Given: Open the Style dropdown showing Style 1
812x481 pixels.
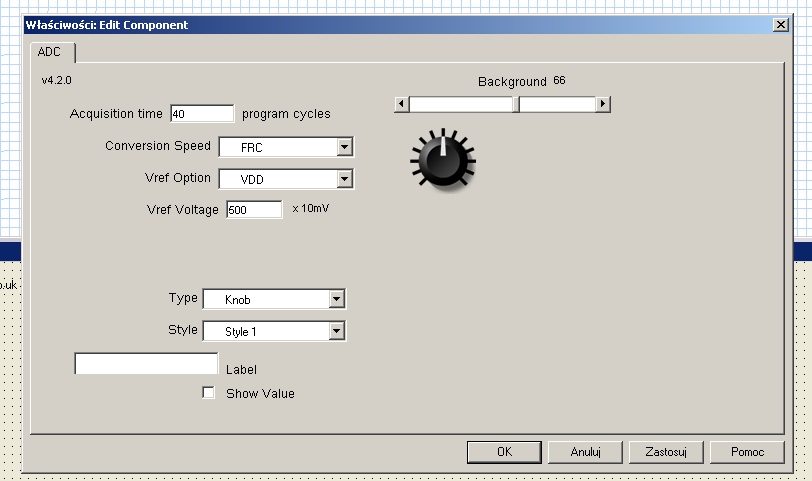Looking at the screenshot, I should click(337, 331).
